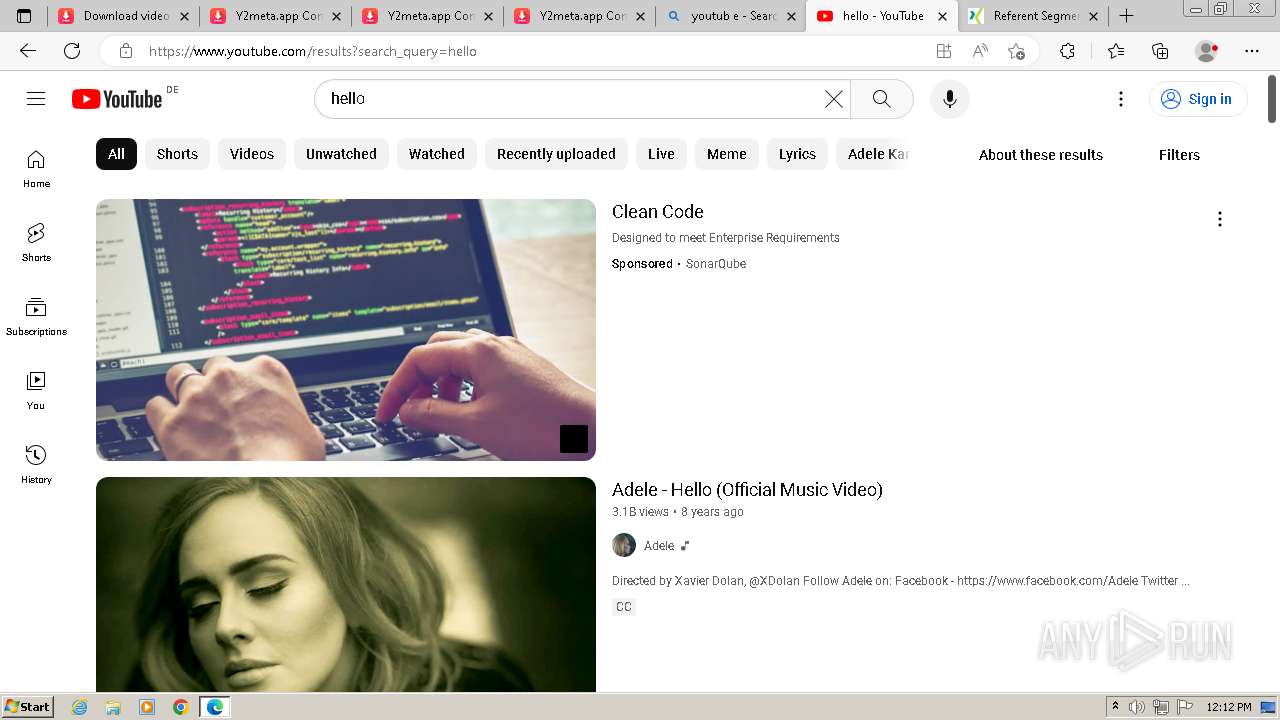
Task: Open Edge Settings and more menu
Action: point(1252,51)
